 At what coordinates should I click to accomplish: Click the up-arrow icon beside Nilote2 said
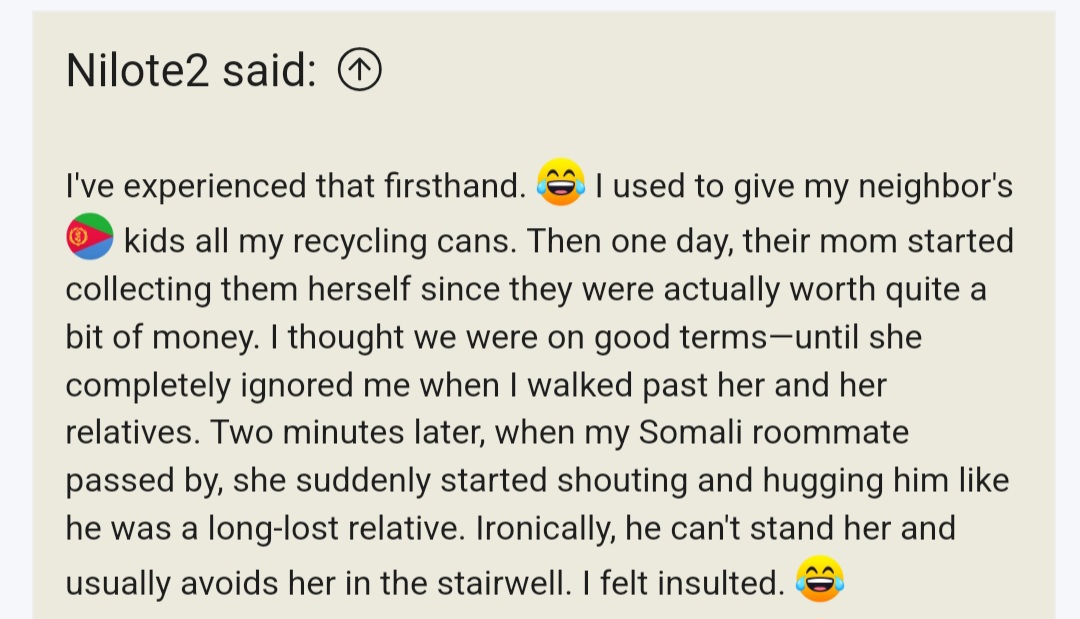click(360, 71)
